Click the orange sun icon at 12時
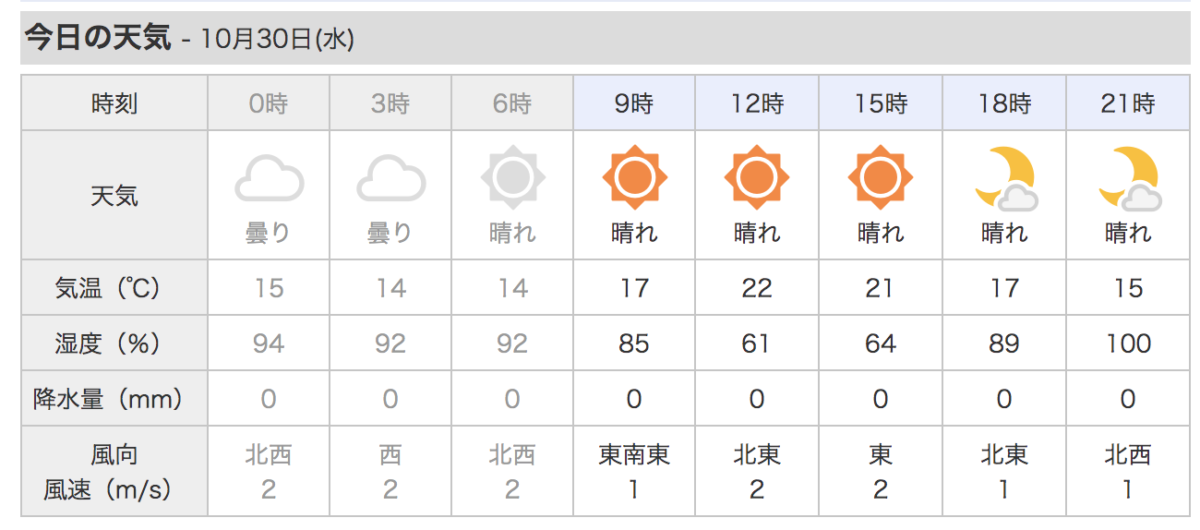Screen dimensions: 1200x530 757,178
